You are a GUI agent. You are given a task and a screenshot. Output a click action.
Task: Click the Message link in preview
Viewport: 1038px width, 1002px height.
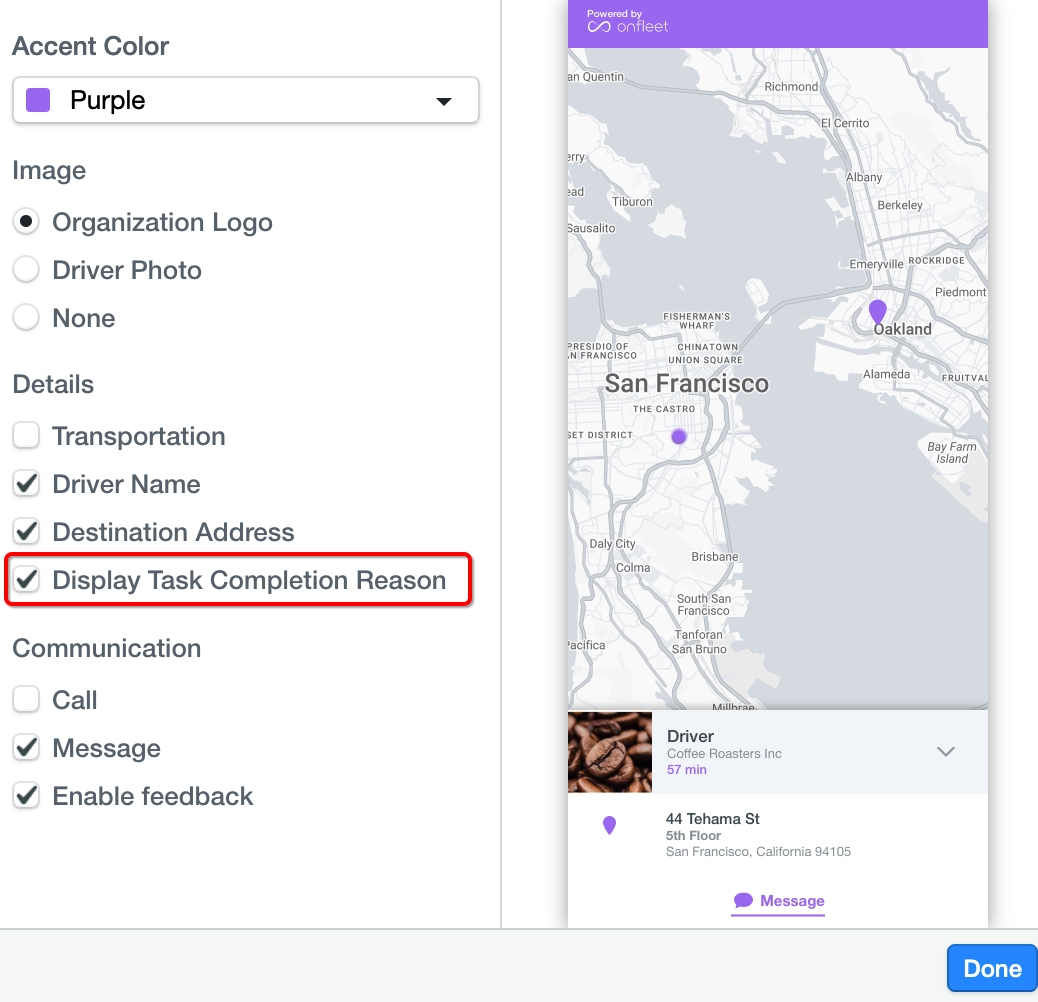tap(792, 901)
